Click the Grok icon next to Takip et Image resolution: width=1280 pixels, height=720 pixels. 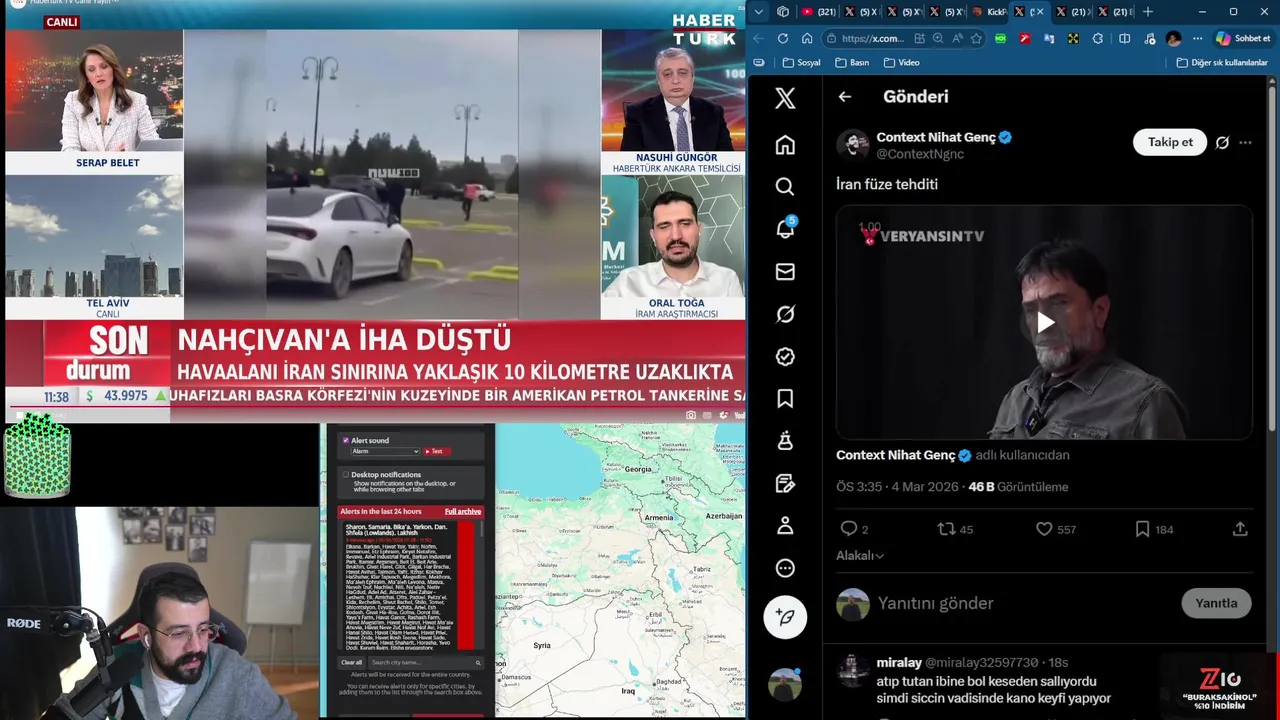(x=1222, y=142)
